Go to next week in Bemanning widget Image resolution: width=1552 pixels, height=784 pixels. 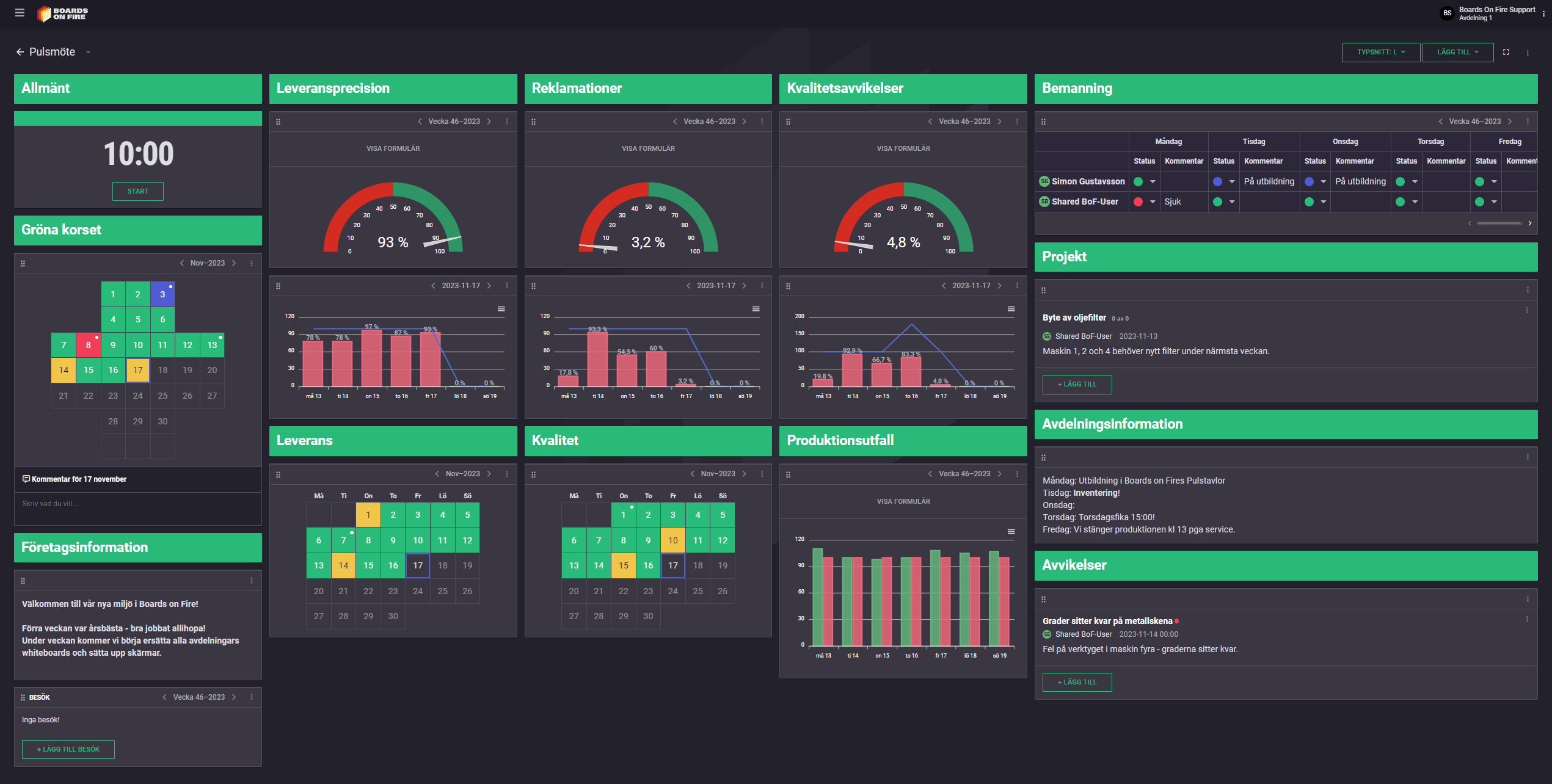tap(1510, 122)
